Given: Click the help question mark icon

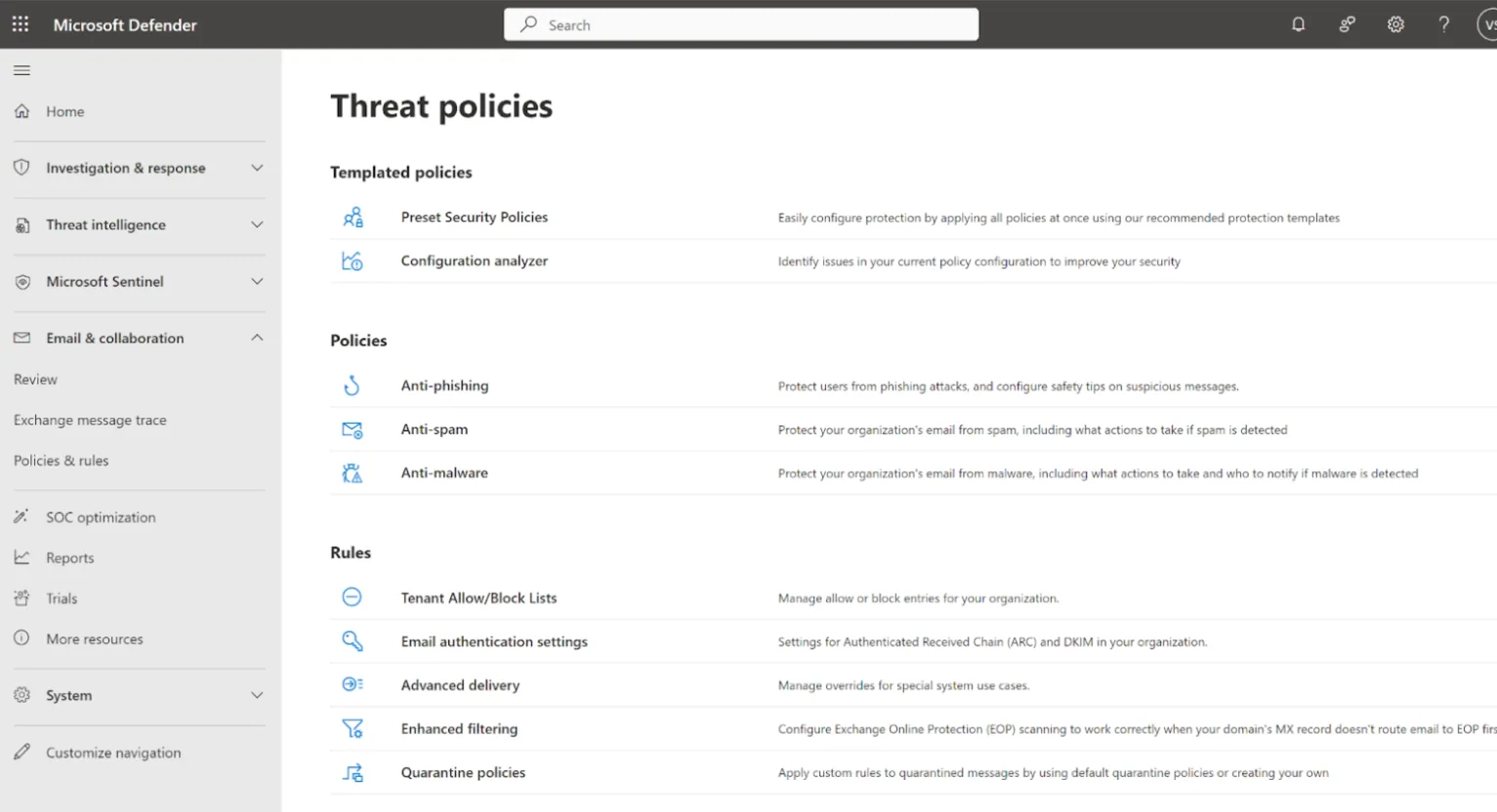Looking at the screenshot, I should coord(1443,24).
